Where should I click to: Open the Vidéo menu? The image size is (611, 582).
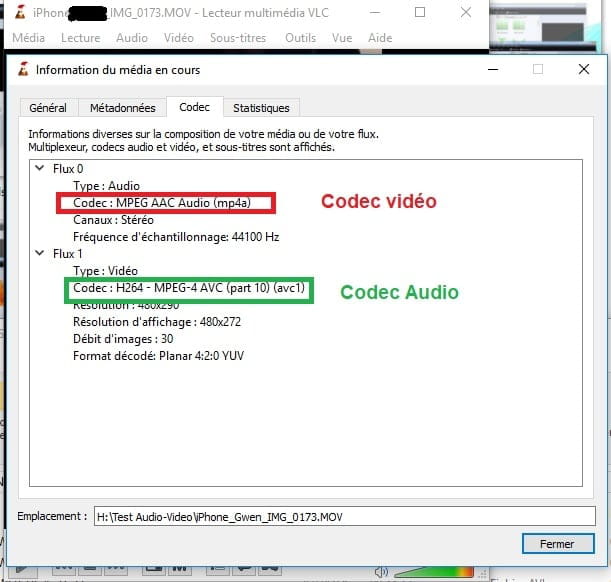(179, 38)
